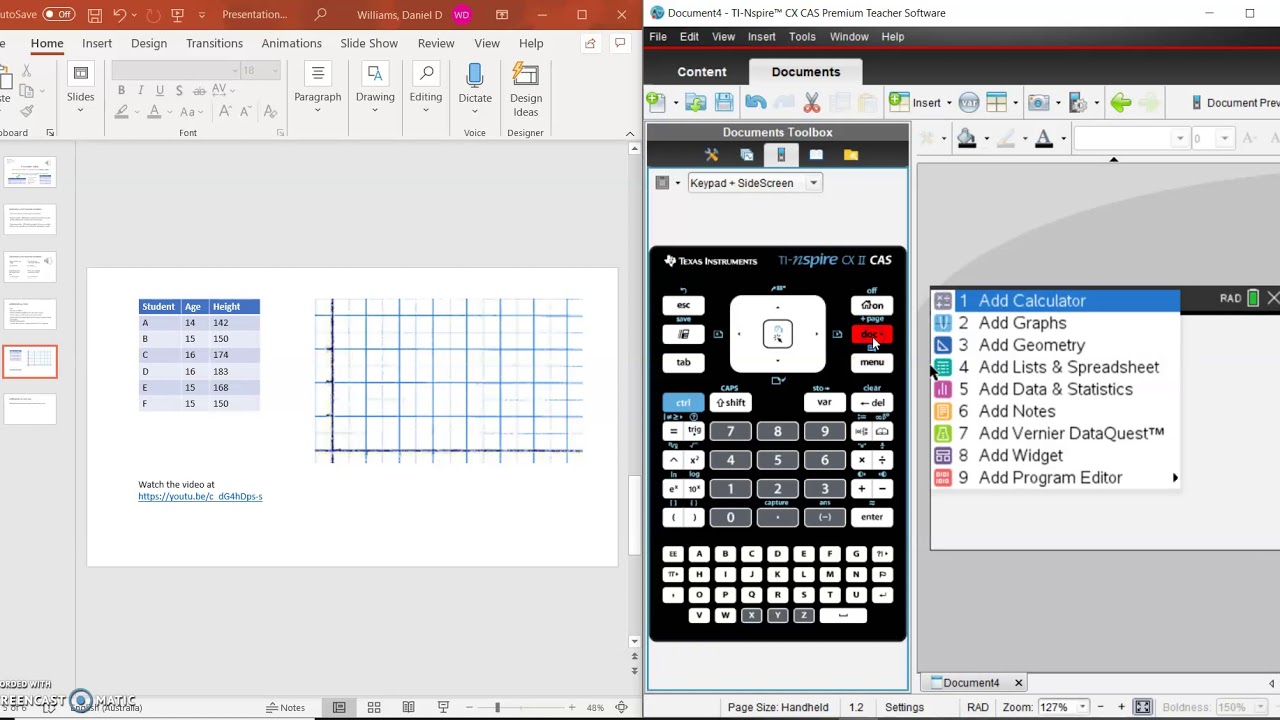Open the Zoom percentage dropdown in TI-Nspire status bar
The height and width of the screenshot is (720, 1280).
(1082, 707)
